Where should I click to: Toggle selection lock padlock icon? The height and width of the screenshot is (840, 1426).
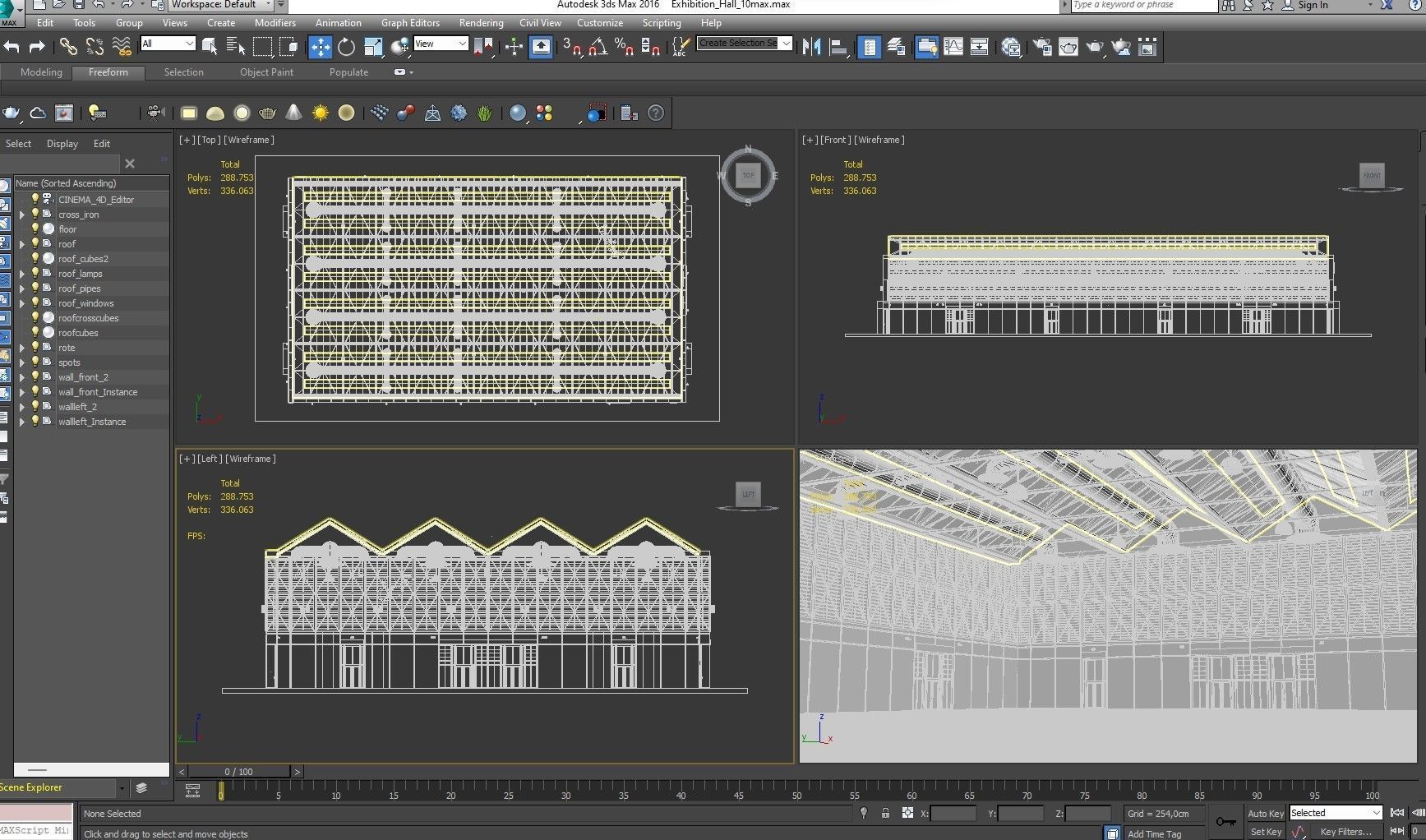click(885, 813)
